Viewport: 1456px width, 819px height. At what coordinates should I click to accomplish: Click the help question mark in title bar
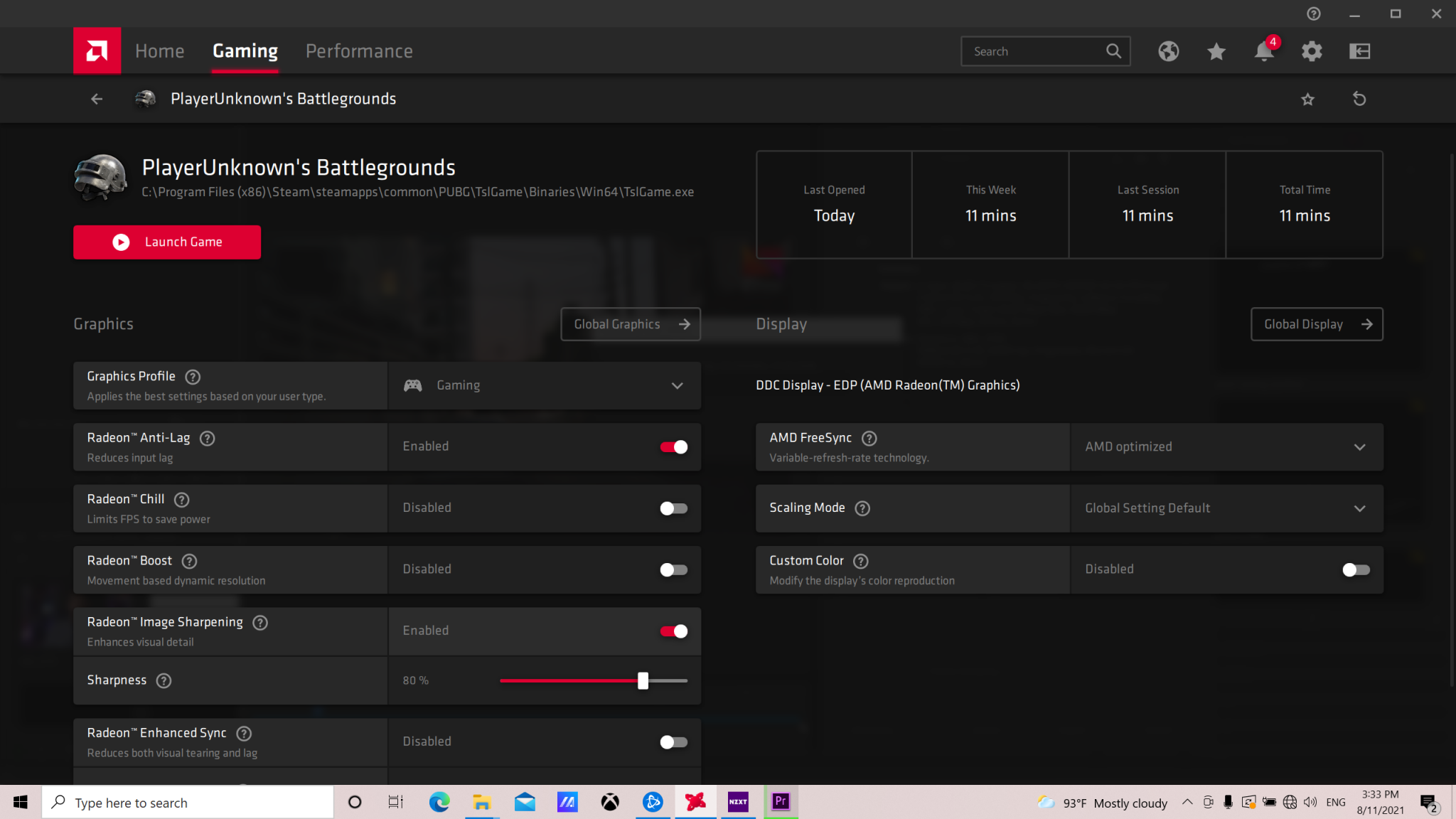pyautogui.click(x=1314, y=14)
